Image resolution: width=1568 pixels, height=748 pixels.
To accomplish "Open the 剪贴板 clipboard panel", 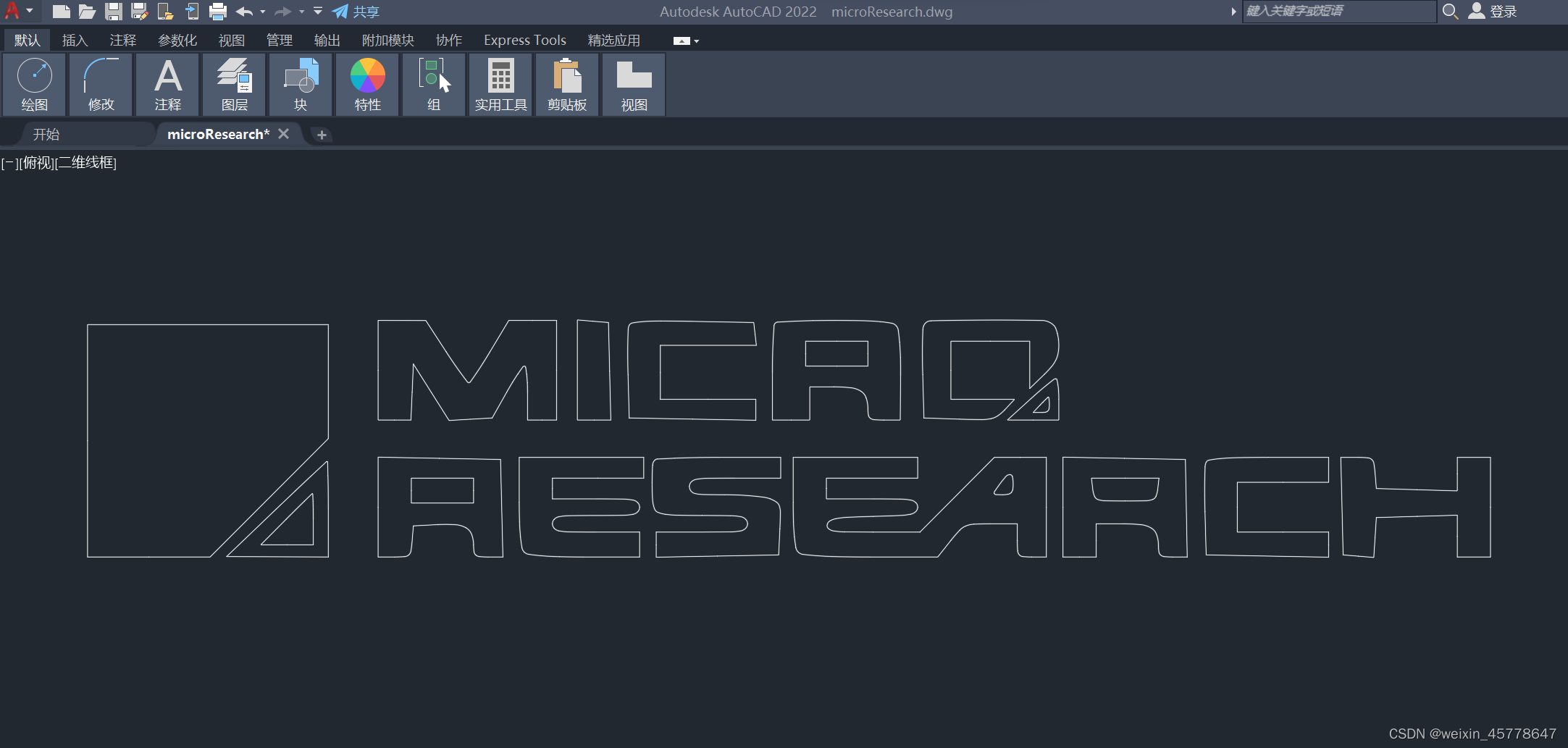I will 568,85.
